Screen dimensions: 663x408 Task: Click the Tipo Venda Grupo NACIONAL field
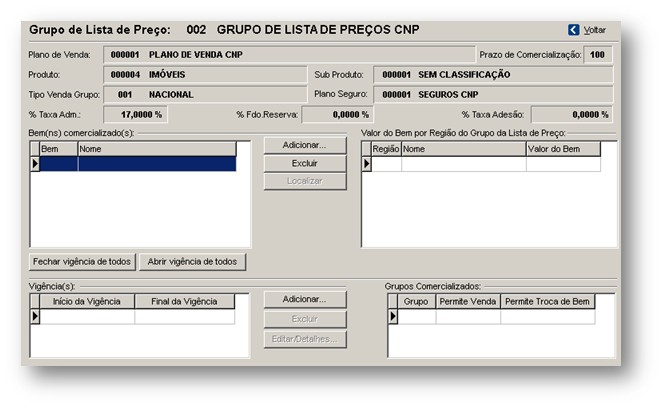205,94
